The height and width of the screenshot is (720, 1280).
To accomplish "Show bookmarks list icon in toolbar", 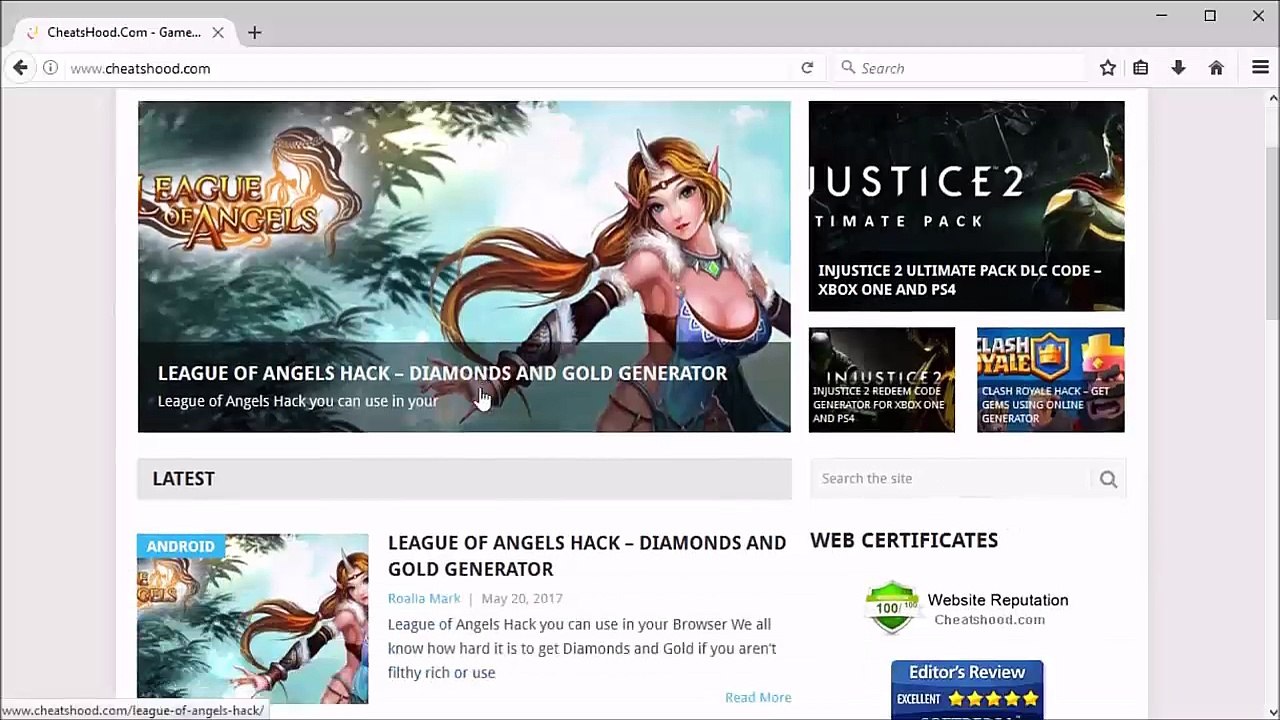I will point(1140,68).
